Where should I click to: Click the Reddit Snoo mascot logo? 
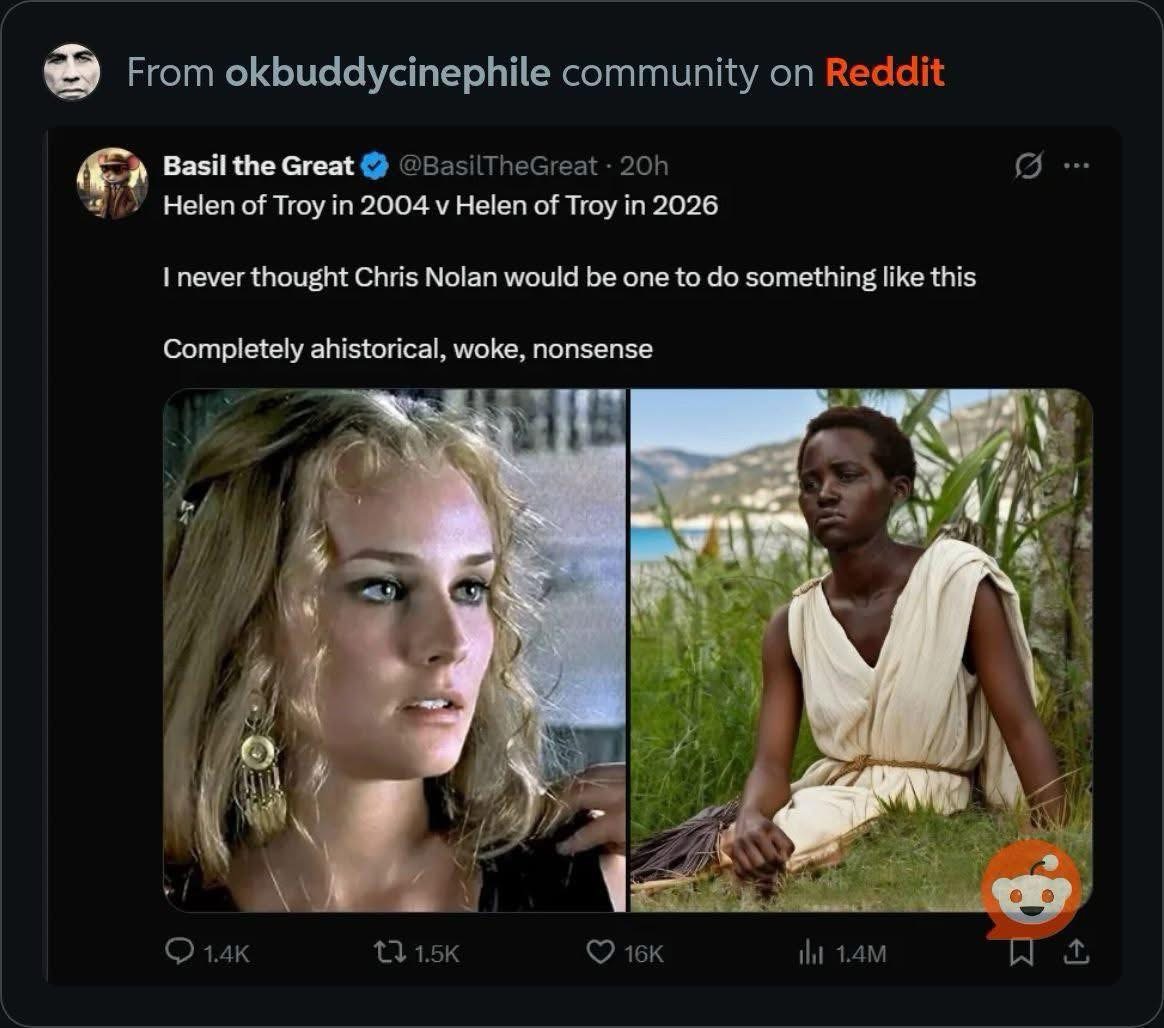[1031, 888]
